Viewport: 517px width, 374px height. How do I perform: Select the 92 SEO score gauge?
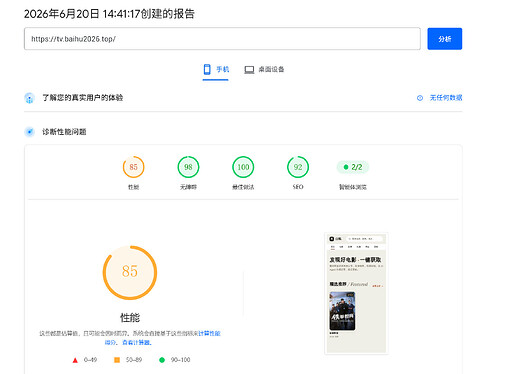pos(298,167)
